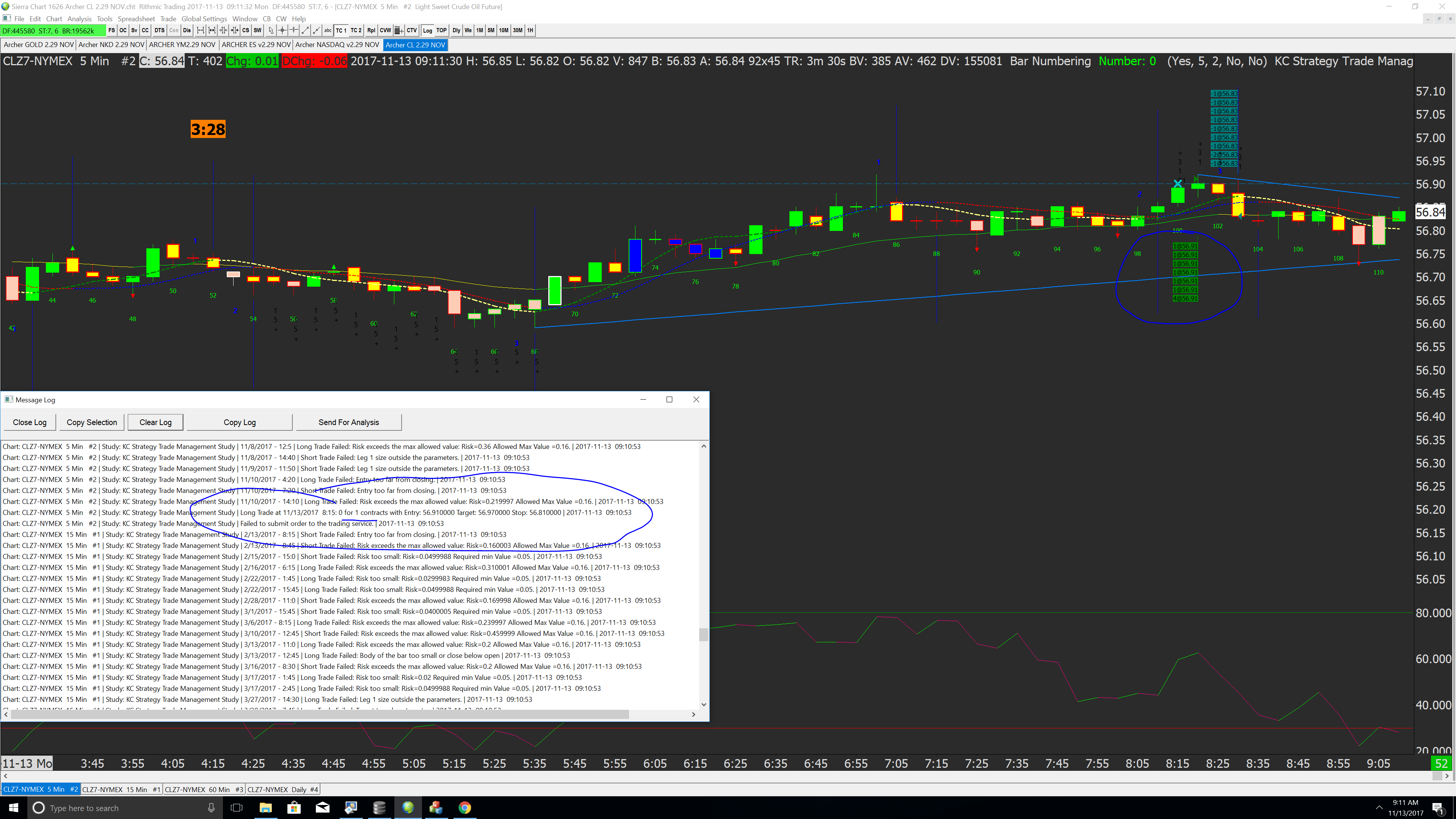Toggle TC 1 trade chart mode
The height and width of the screenshot is (819, 1456).
pyautogui.click(x=341, y=30)
